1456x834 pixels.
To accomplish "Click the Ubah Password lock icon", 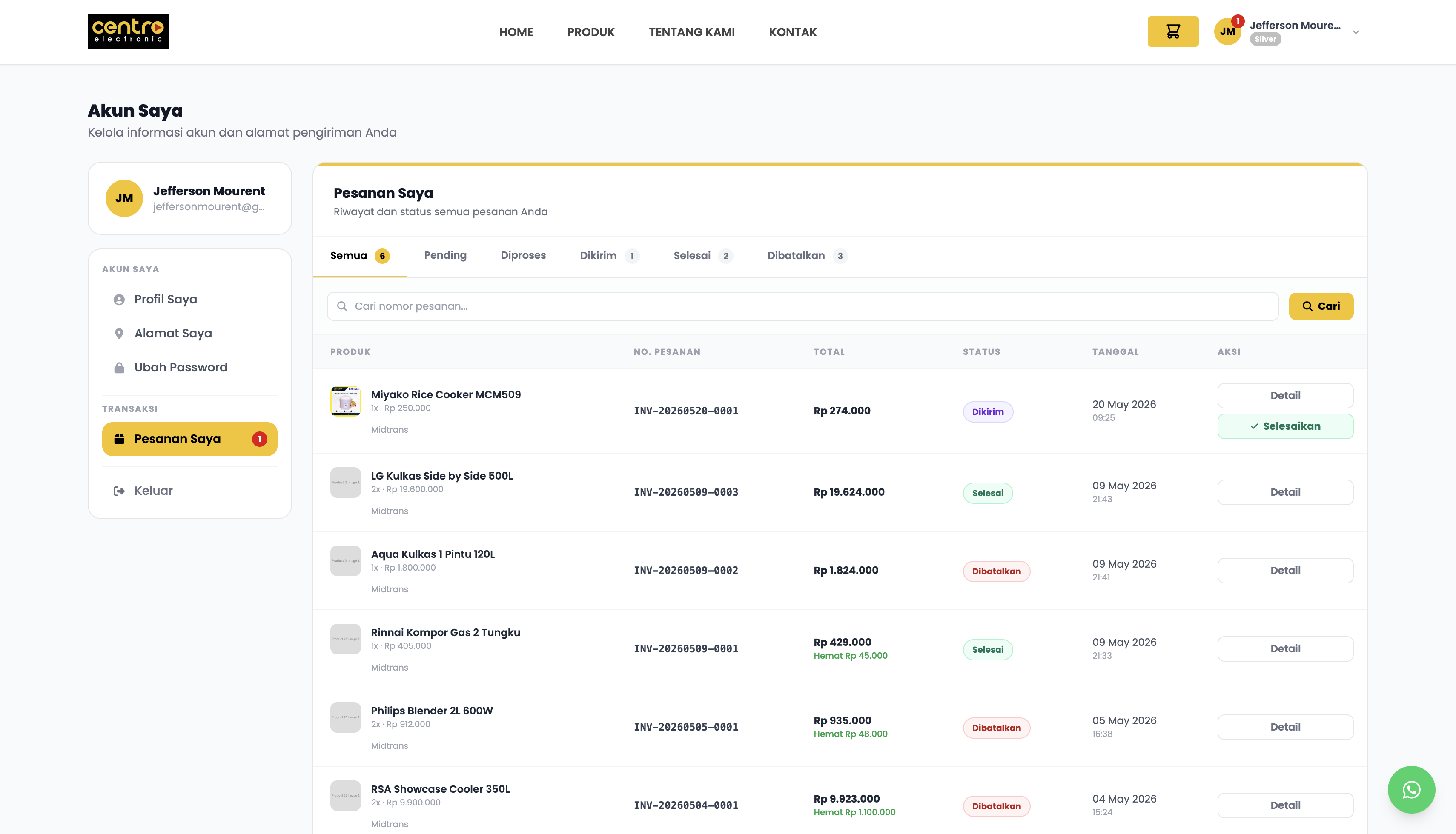I will [x=119, y=368].
